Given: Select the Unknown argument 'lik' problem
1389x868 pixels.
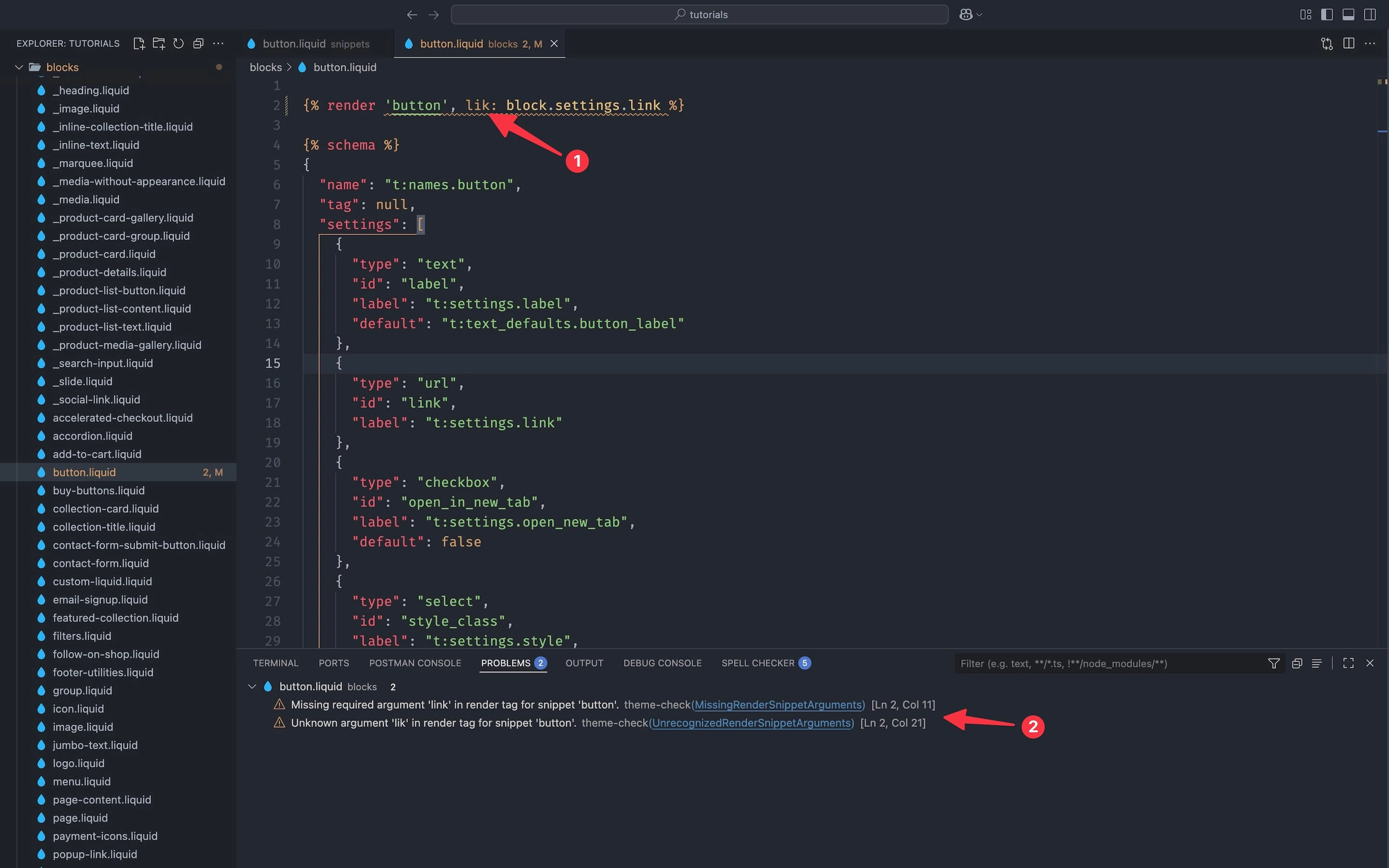Looking at the screenshot, I should (434, 723).
